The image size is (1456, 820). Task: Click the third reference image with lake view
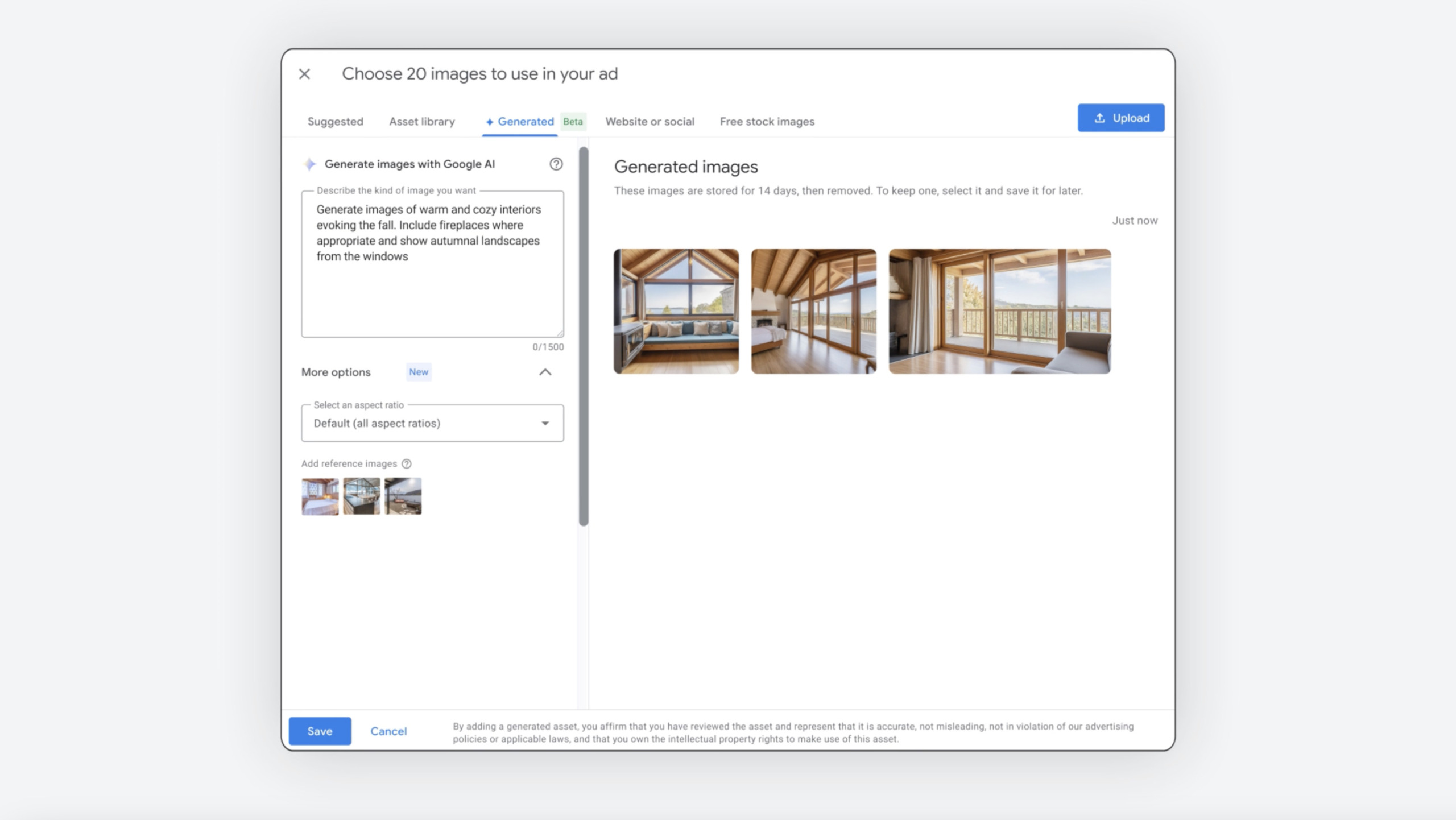coord(403,496)
